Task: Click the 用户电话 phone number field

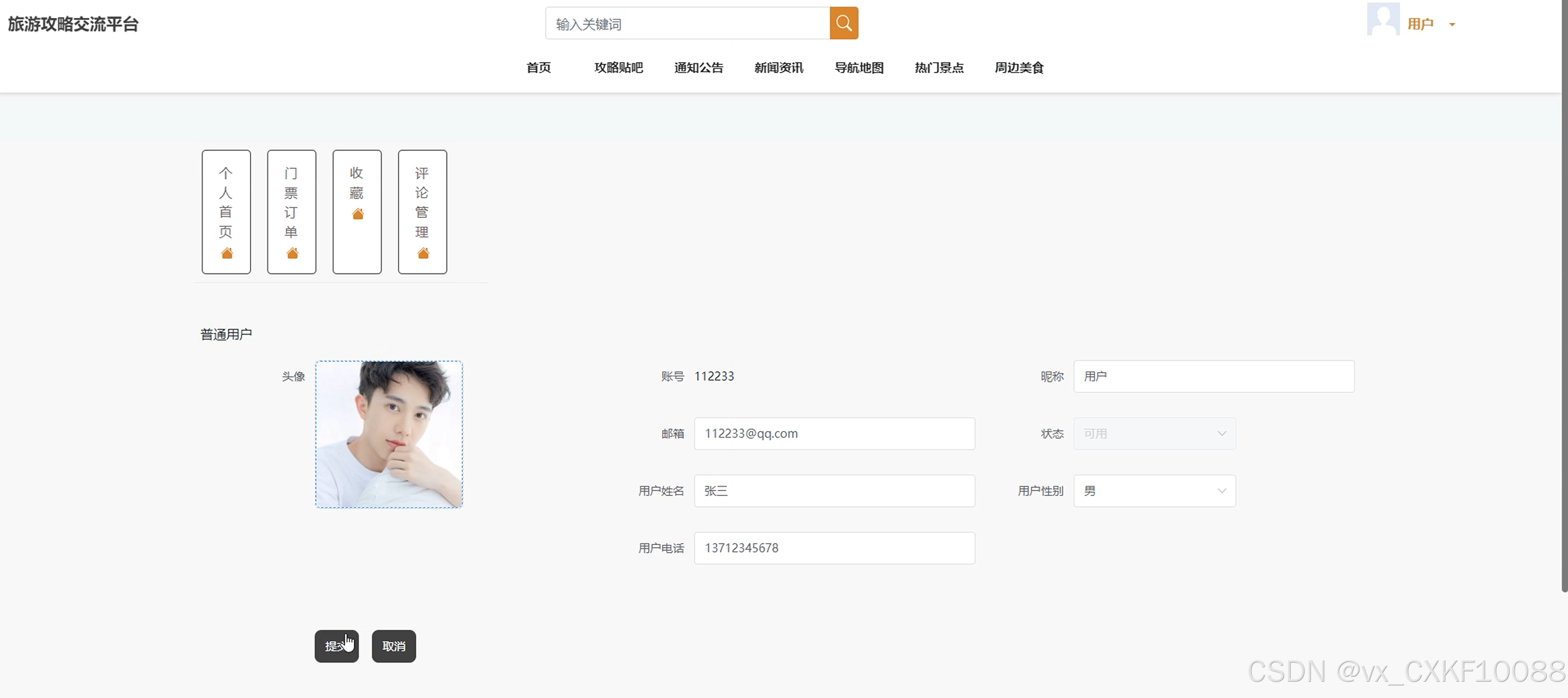Action: point(834,548)
